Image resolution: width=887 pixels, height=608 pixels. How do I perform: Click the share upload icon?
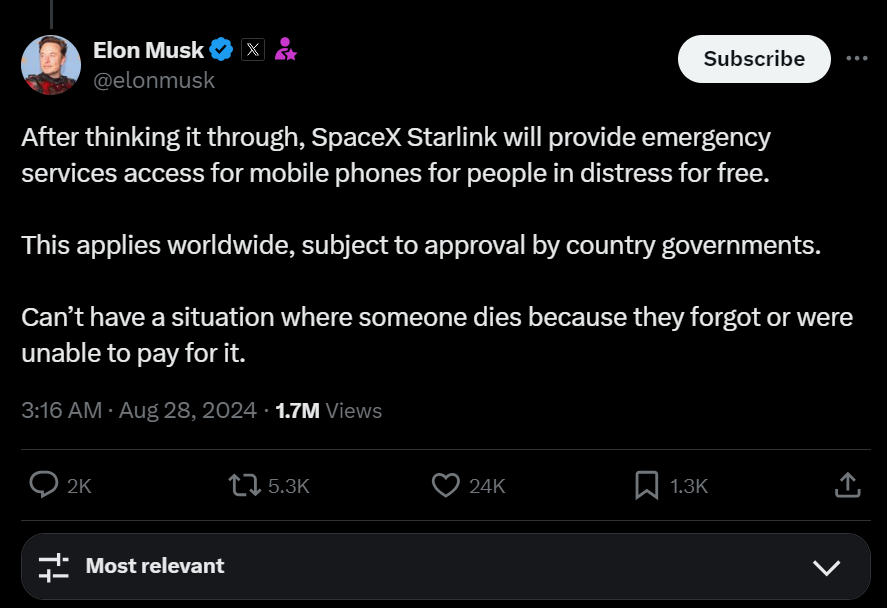point(847,485)
